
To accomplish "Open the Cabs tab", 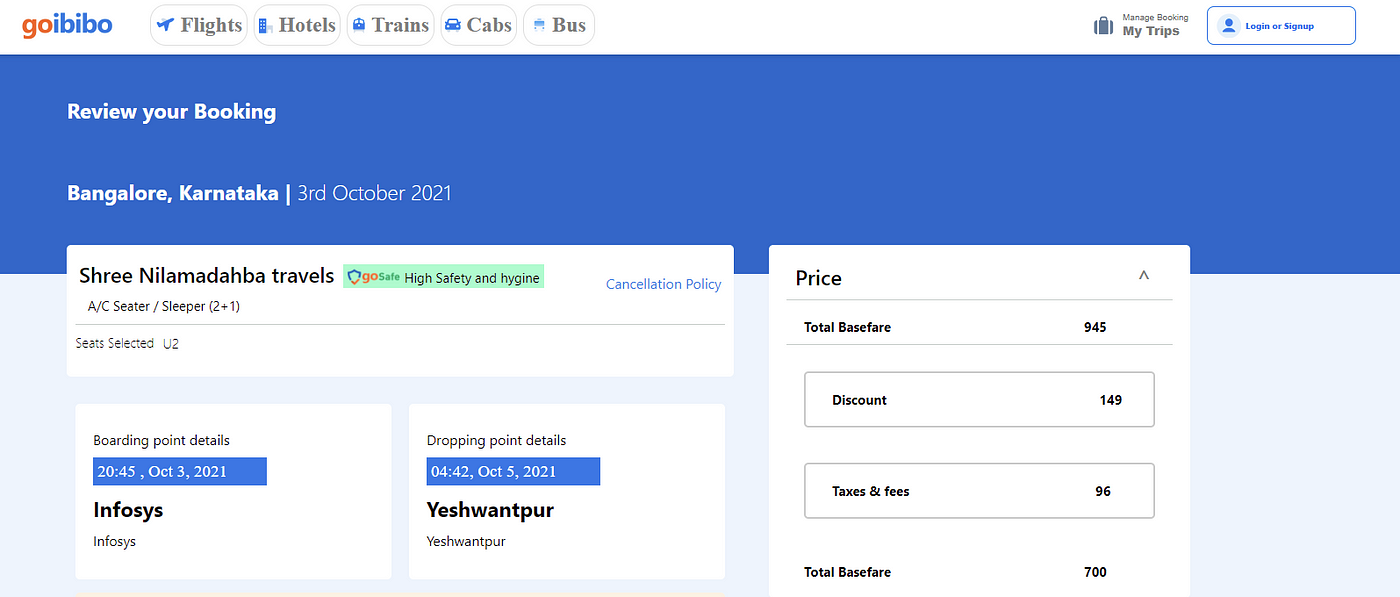I will click(479, 25).
